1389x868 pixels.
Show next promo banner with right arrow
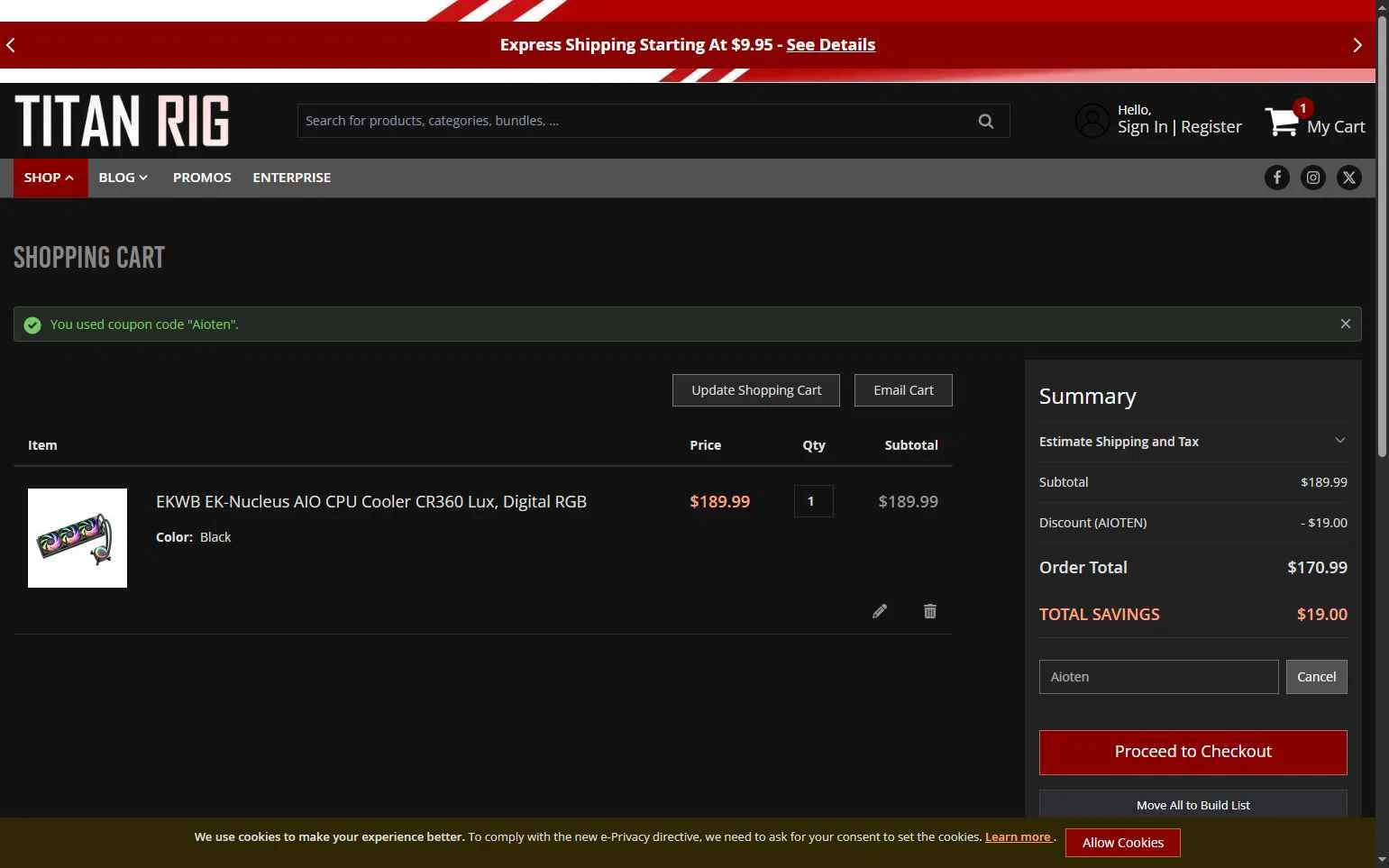click(x=1357, y=45)
